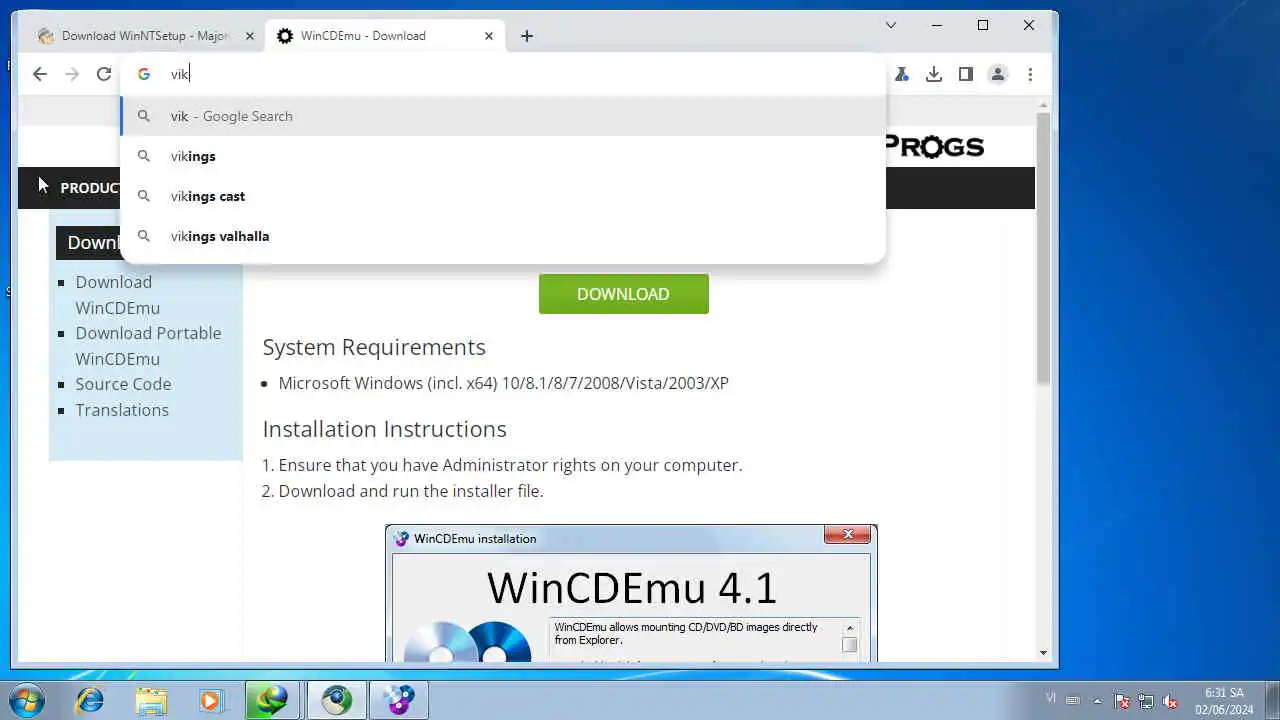The height and width of the screenshot is (720, 1280).
Task: Click the page vertical scrollbar thumb
Action: [1043, 248]
